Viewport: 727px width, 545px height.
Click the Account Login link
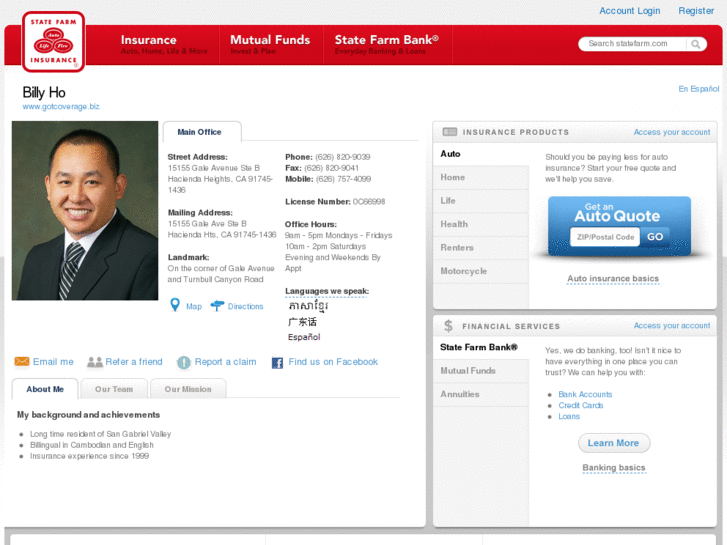pyautogui.click(x=630, y=11)
